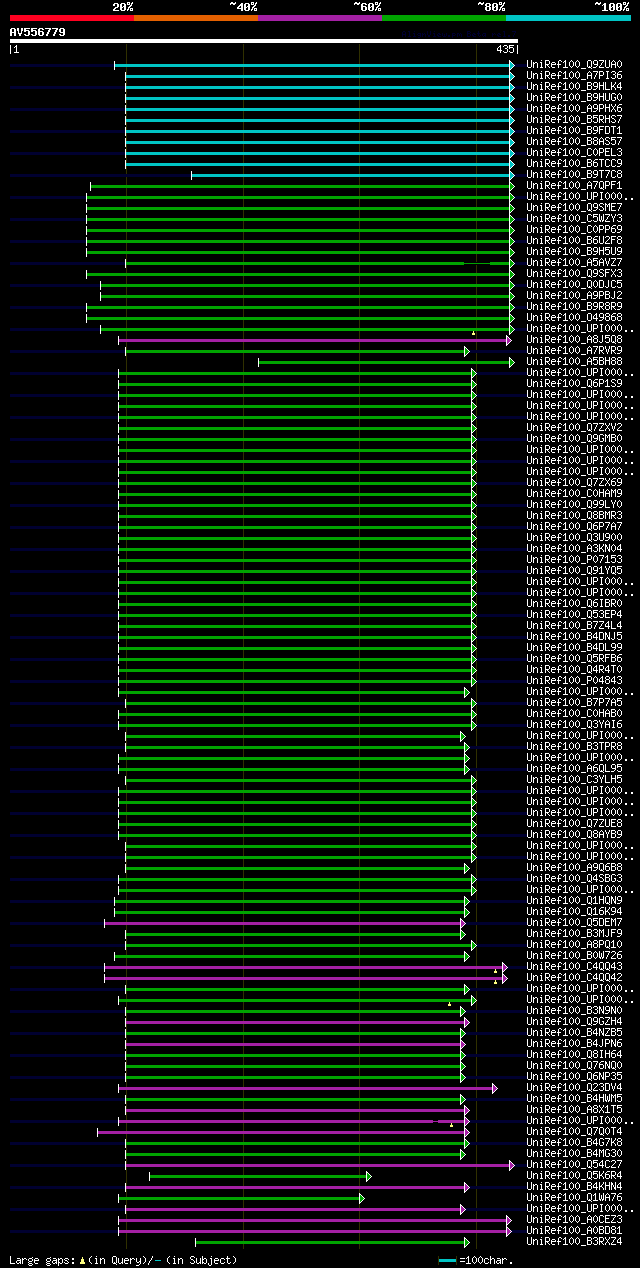The image size is (640, 1268).
Task: Select the UniRef100_B9R8R9 entry
Action: (574, 307)
